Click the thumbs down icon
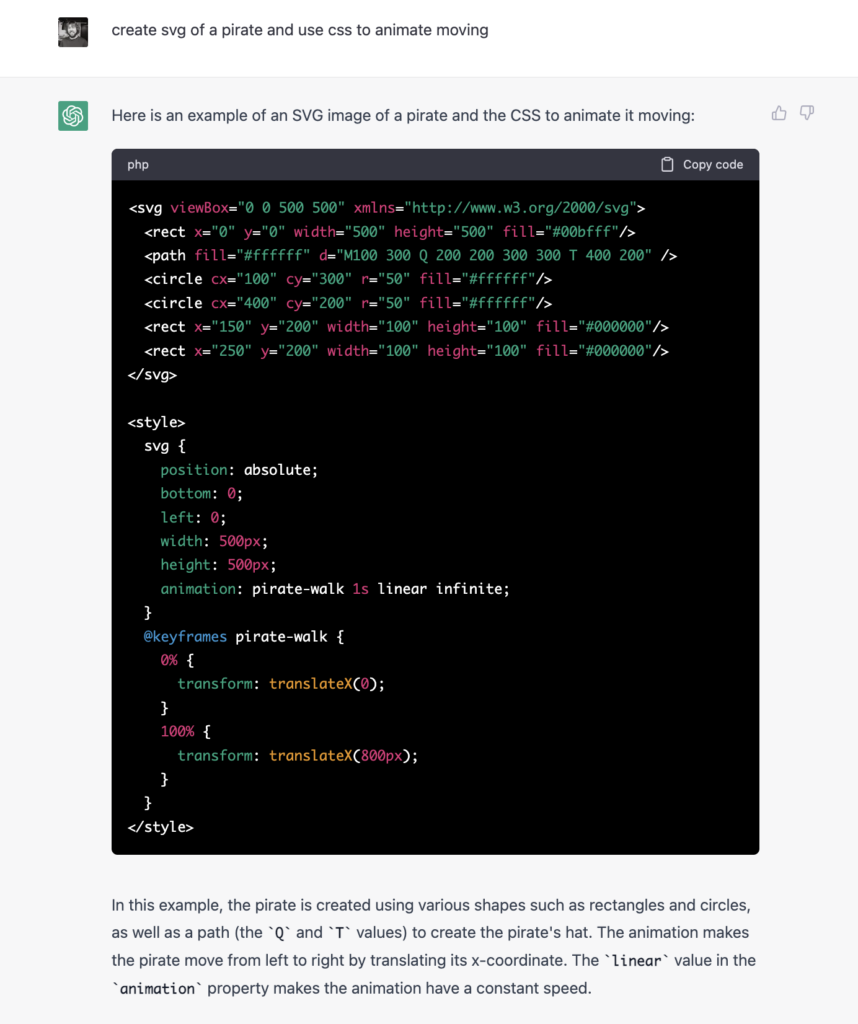Screen dimensions: 858x1024 tap(807, 114)
